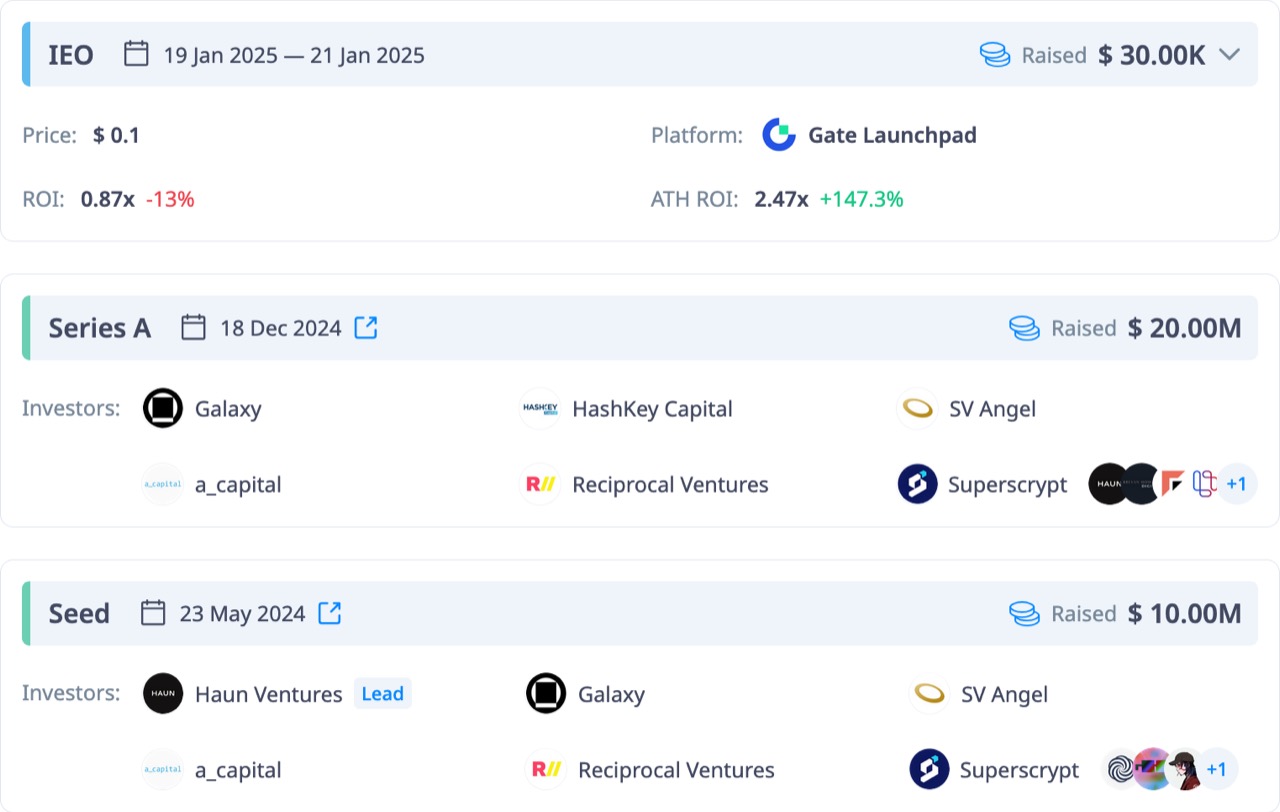The width and height of the screenshot is (1280, 812).
Task: Open a_capital investor in Series A
Action: coord(238,485)
